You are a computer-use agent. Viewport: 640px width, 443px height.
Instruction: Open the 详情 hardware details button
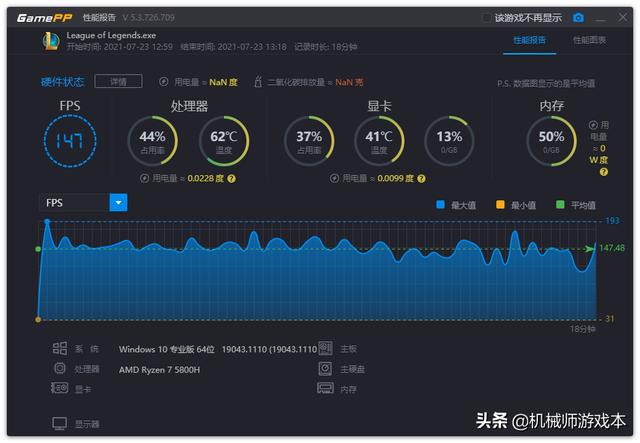118,81
